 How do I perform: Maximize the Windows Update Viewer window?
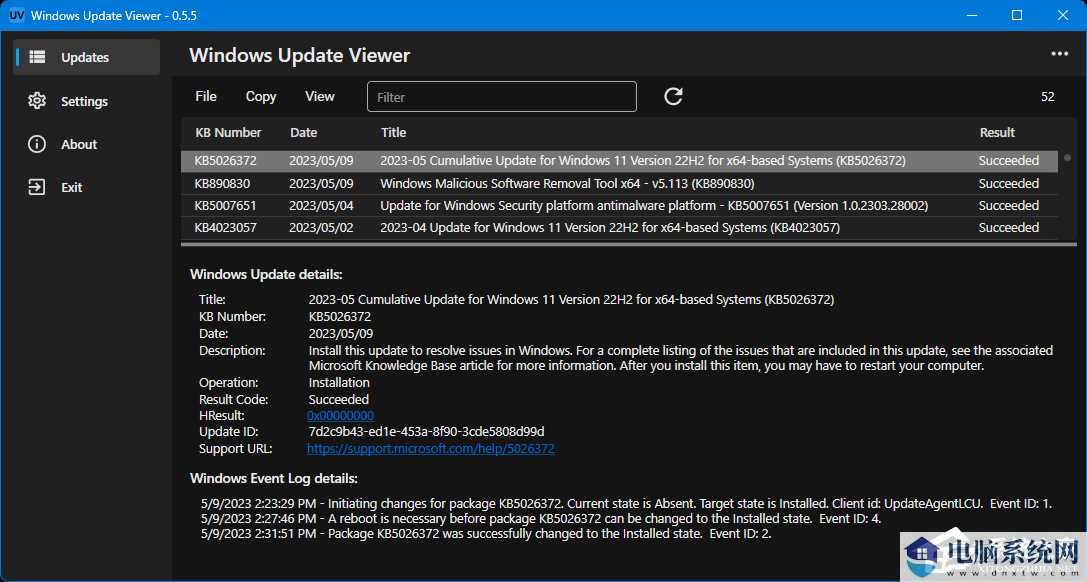click(x=1017, y=15)
